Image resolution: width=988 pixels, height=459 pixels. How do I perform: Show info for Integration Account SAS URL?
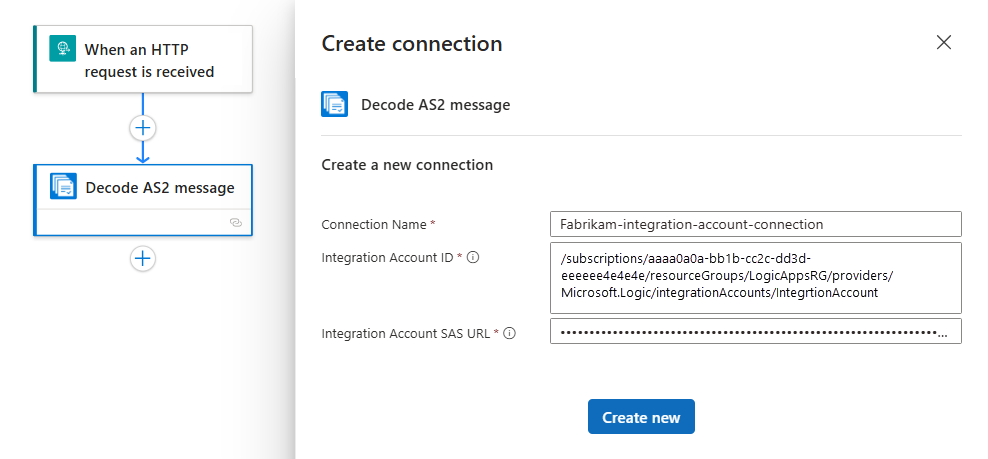pyautogui.click(x=510, y=333)
